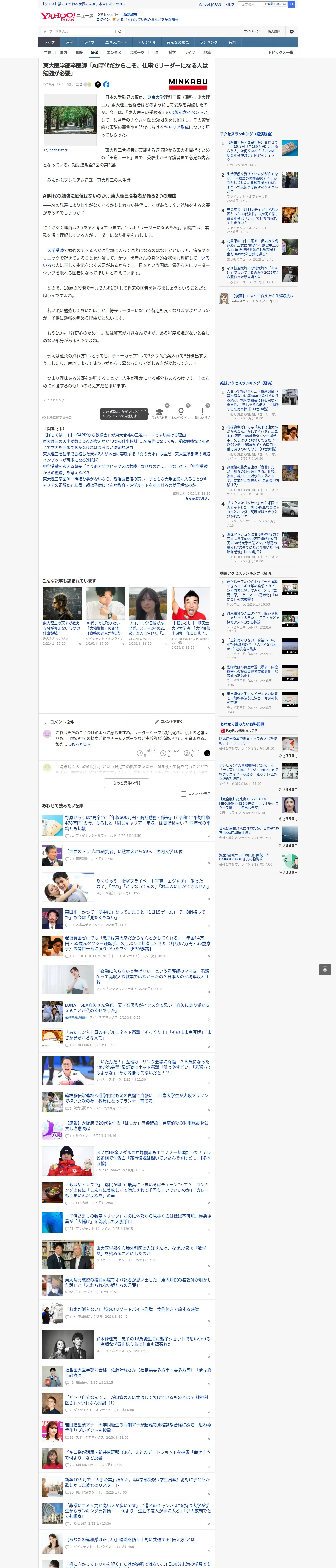Click the magnifier icon beside the keyword box
The width and height of the screenshot is (336, 1568).
[120, 32]
